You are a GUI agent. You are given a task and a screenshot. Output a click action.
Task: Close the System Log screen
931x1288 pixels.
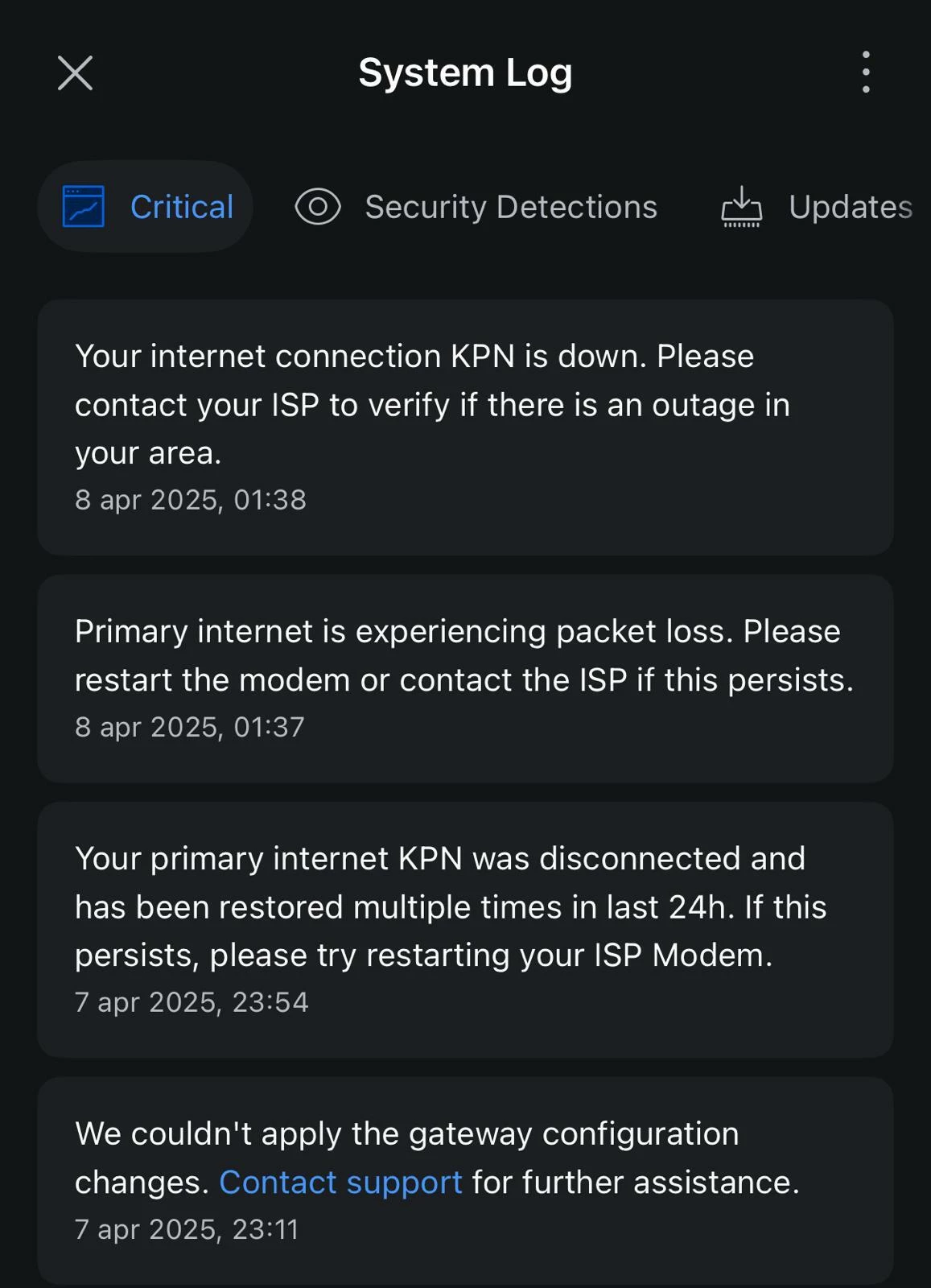pyautogui.click(x=75, y=73)
